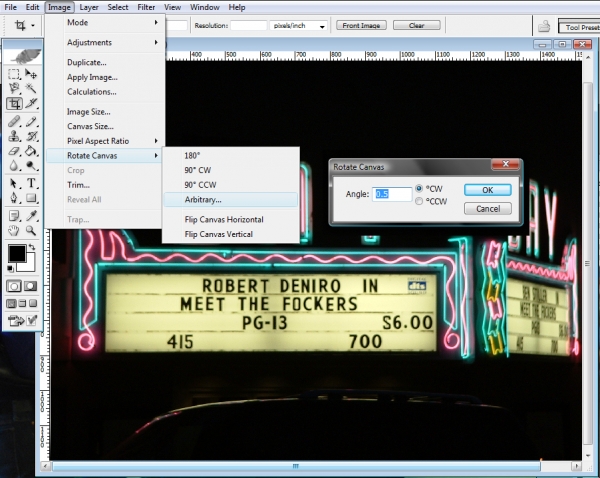Click the Resolution input field
Screen dimensions: 600x478
pyautogui.click(x=248, y=26)
